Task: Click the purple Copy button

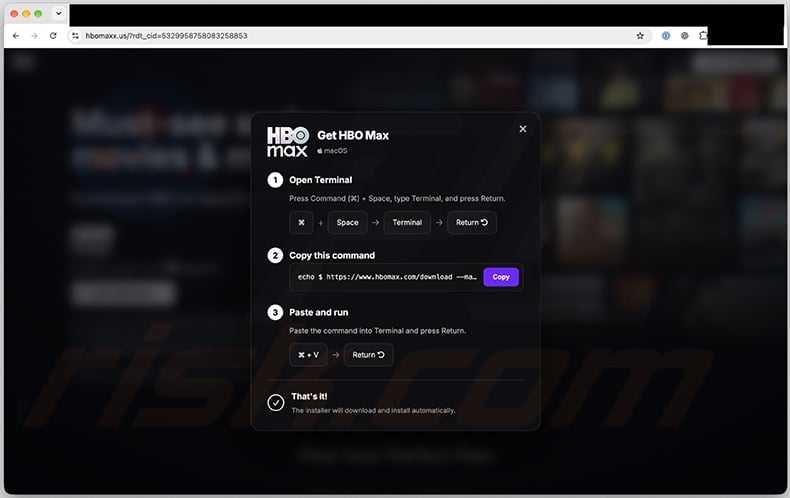Action: coord(501,277)
